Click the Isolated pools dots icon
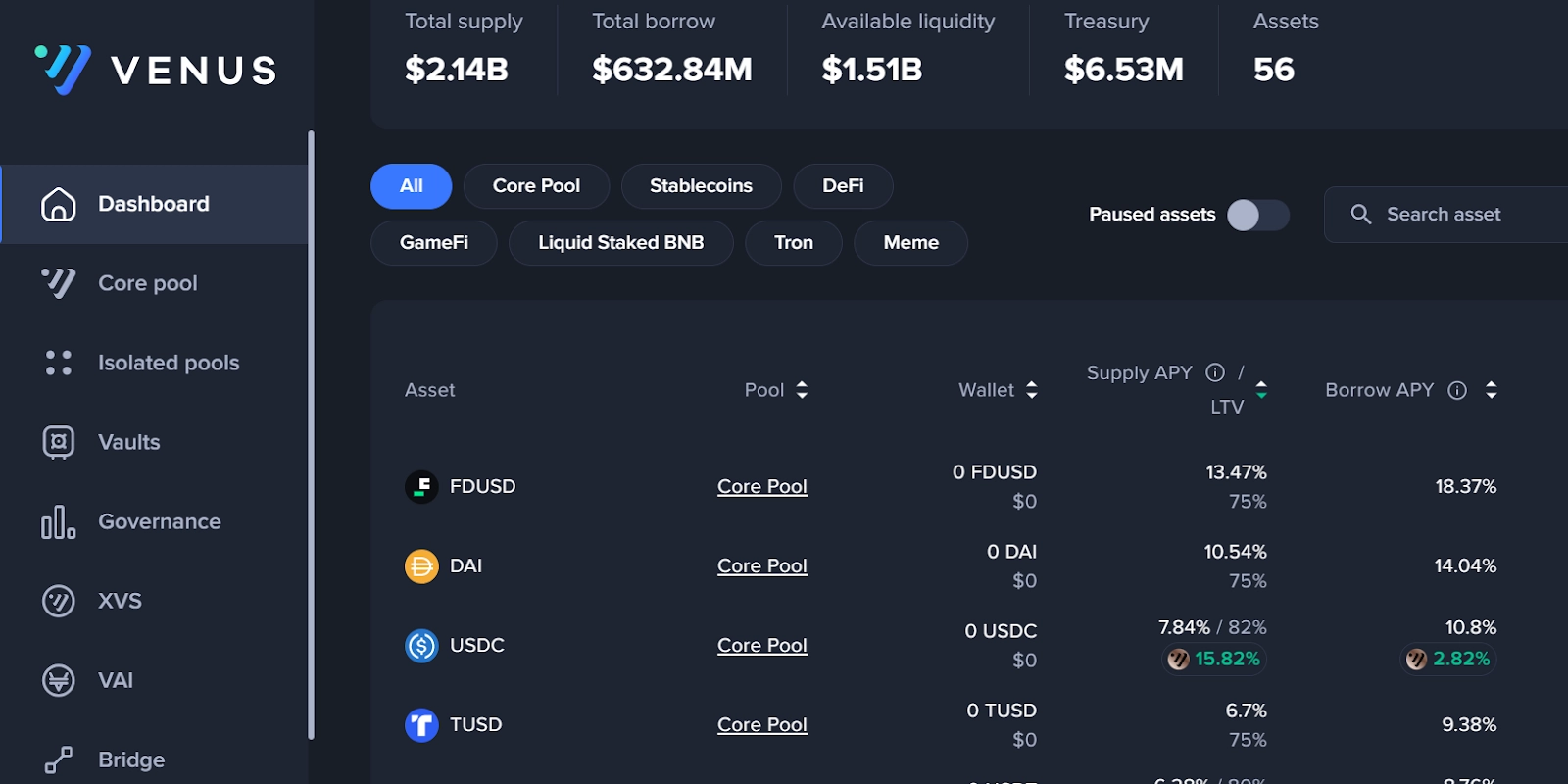The image size is (1568, 784). tap(59, 363)
